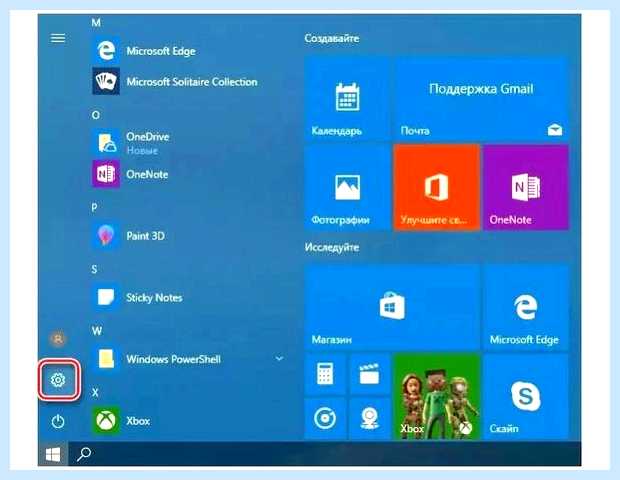The height and width of the screenshot is (480, 620).
Task: Open the Почта mail tile
Action: [481, 99]
